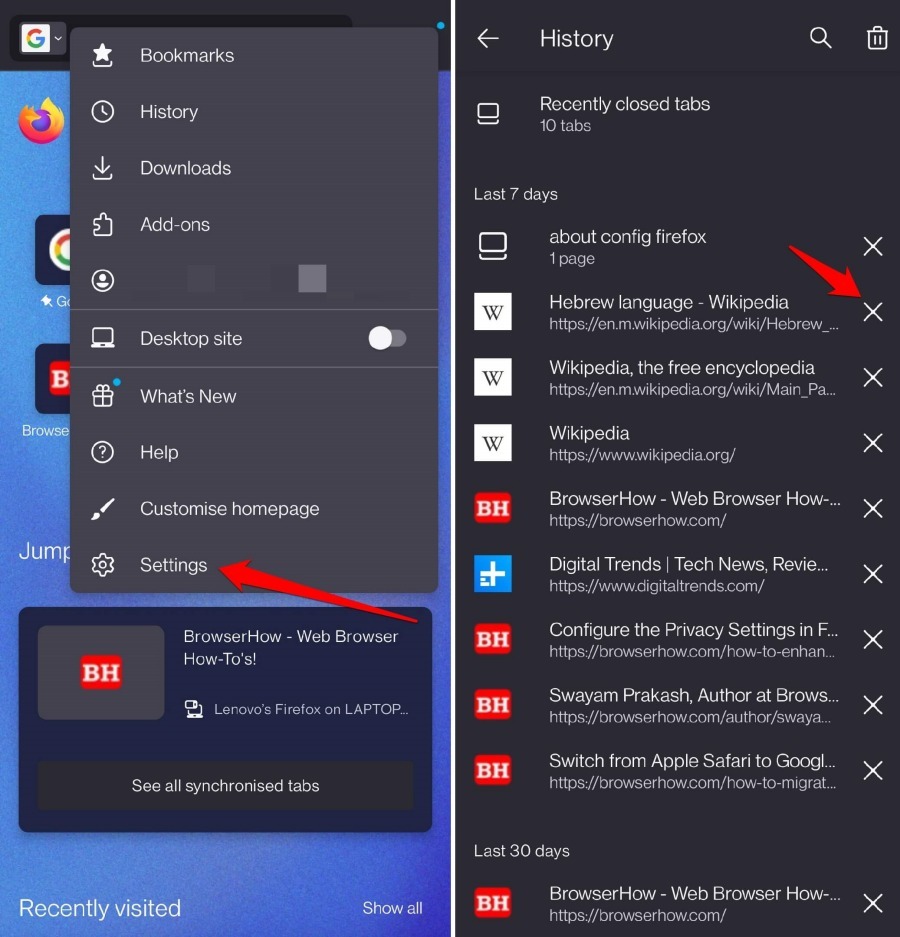Open the search engine dropdown beside the G icon
Viewport: 900px width, 937px height.
[58, 37]
